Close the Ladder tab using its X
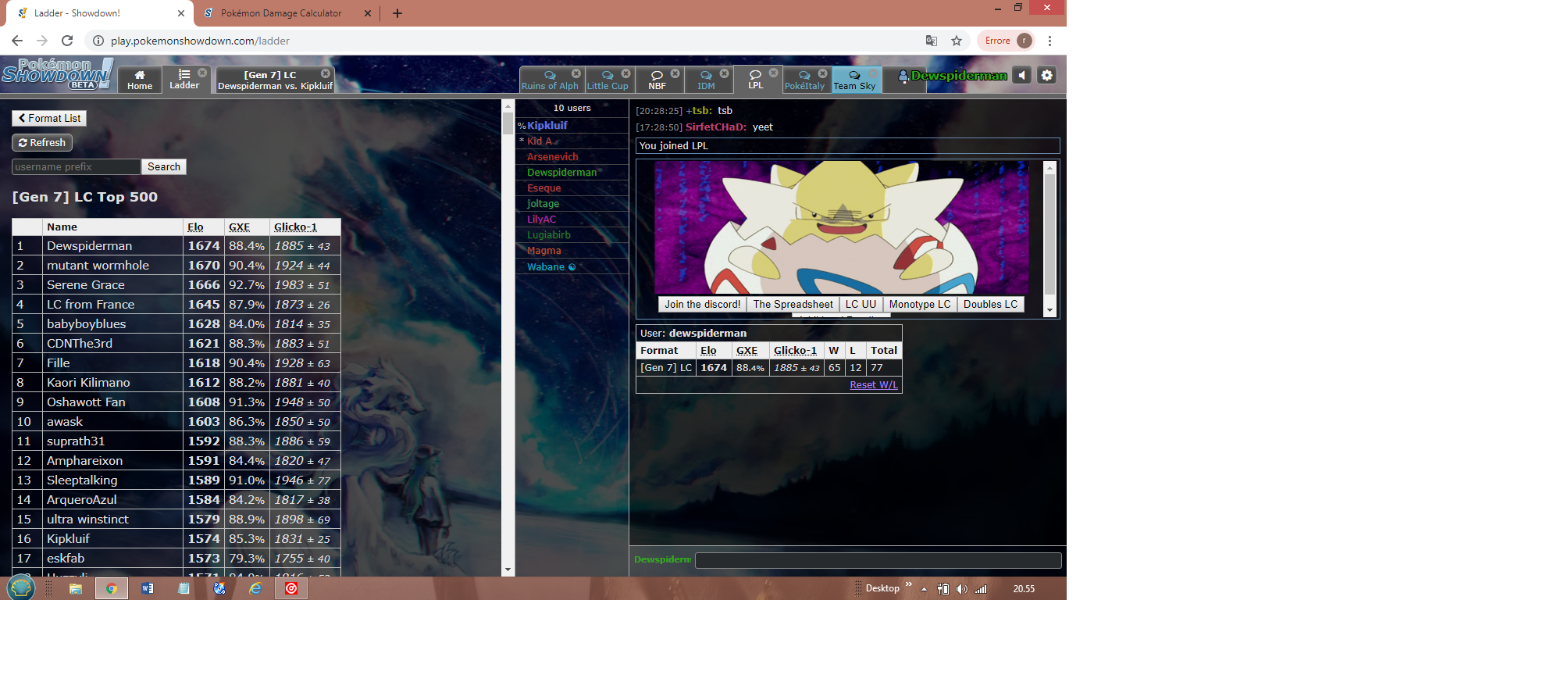The height and width of the screenshot is (675, 1568). point(202,73)
